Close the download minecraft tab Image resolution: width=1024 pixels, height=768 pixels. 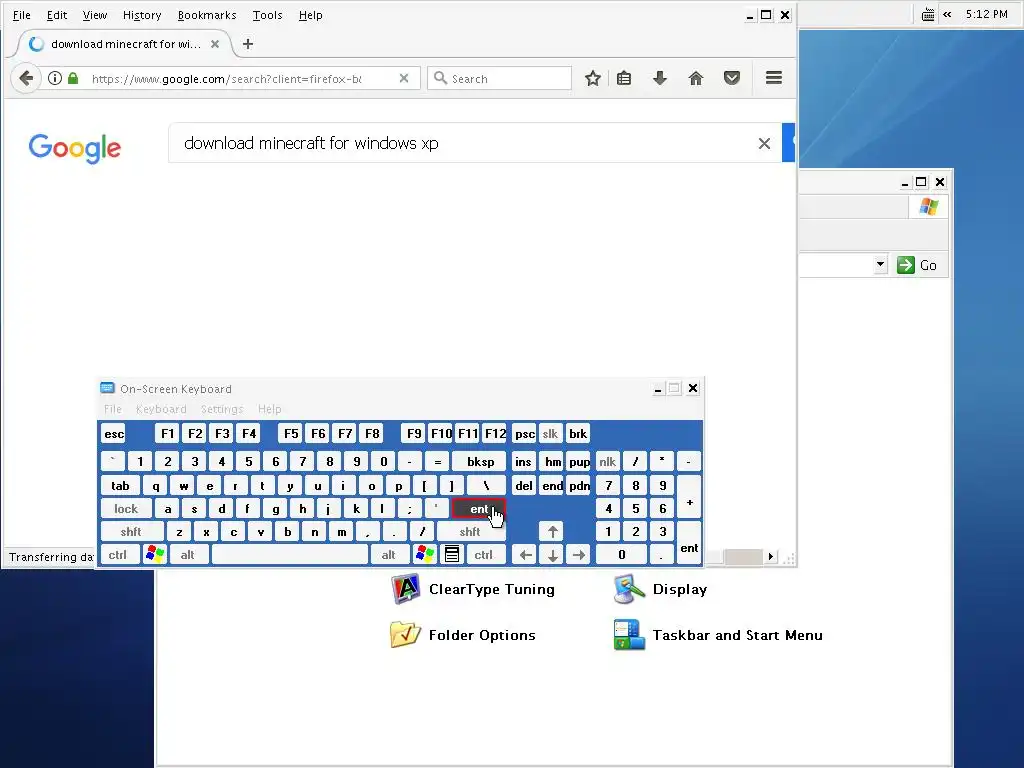click(215, 44)
